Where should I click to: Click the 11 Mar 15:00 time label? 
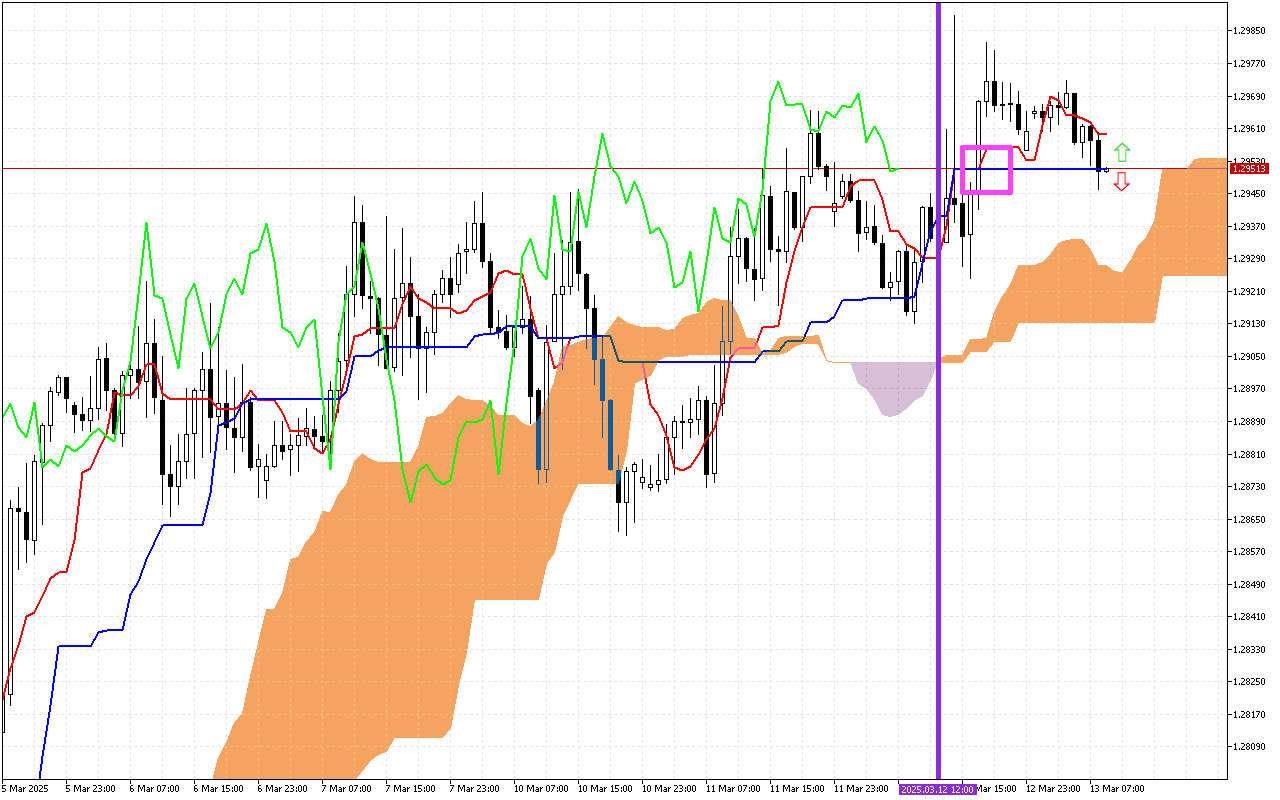tap(798, 789)
